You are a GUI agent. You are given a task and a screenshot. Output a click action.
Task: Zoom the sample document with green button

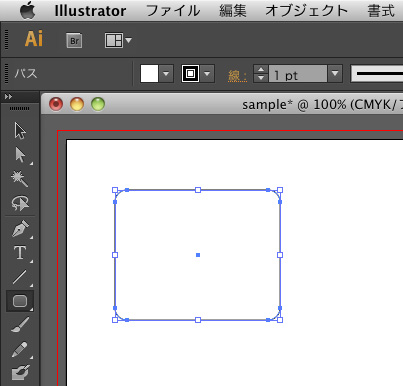(98, 104)
